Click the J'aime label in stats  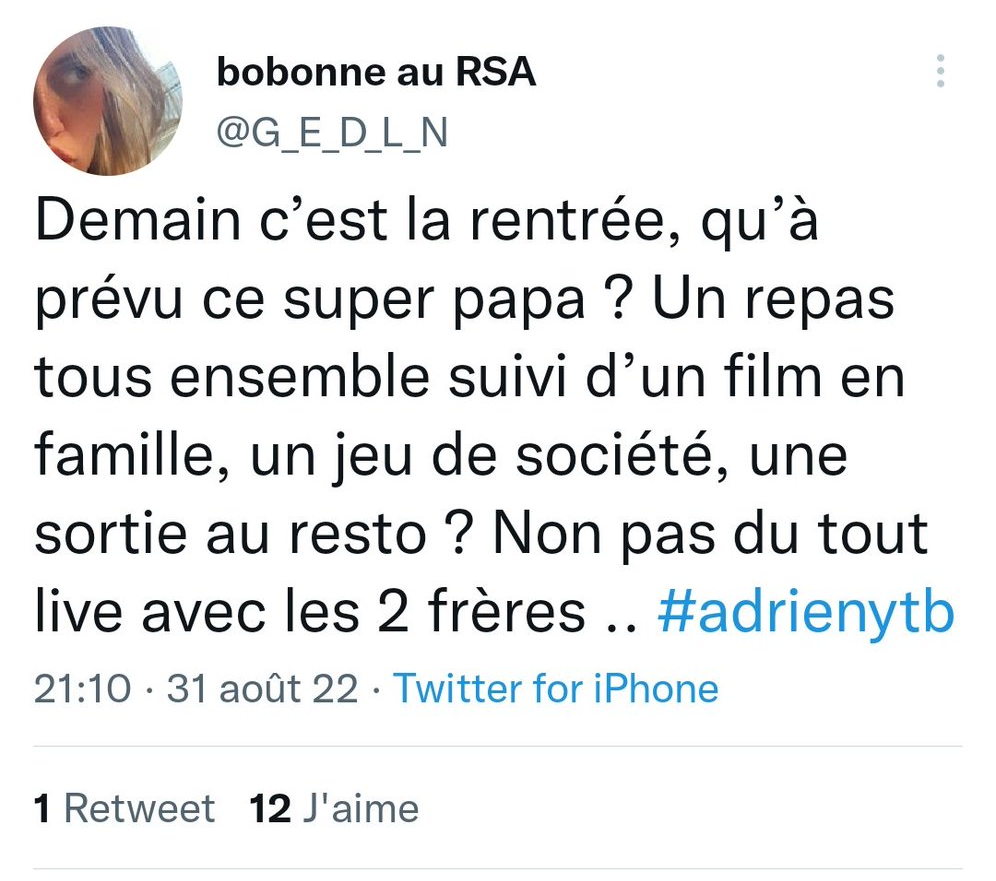tap(360, 808)
